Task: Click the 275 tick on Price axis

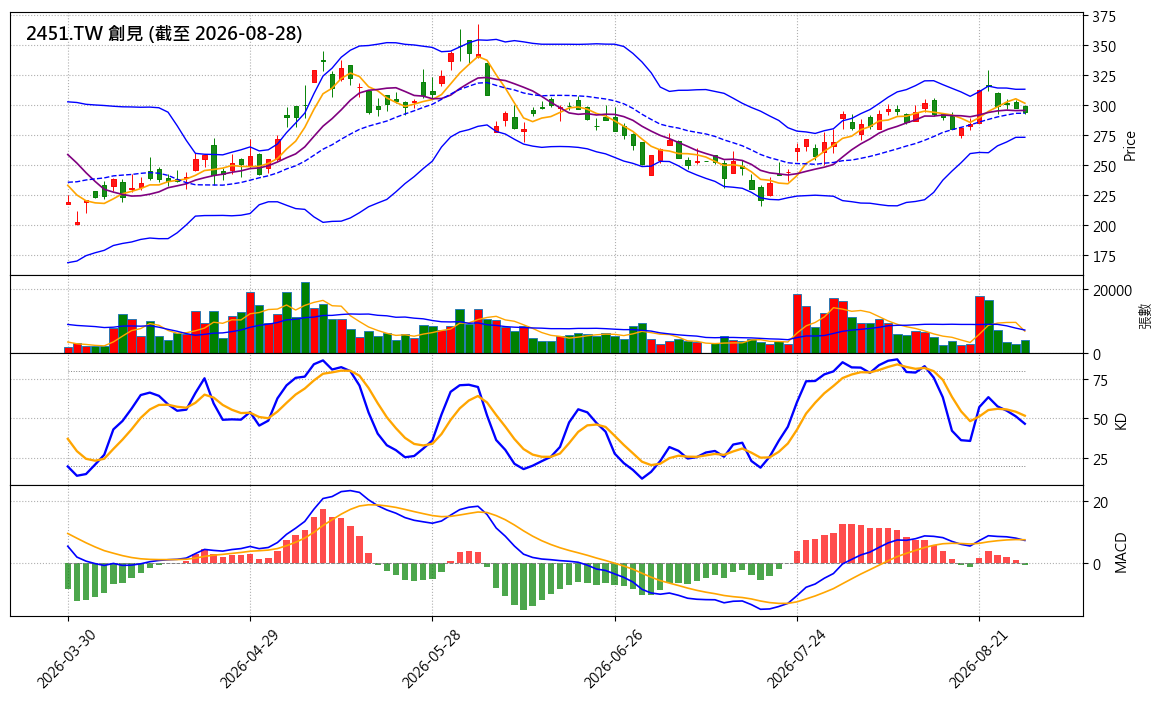Action: (x=1104, y=137)
